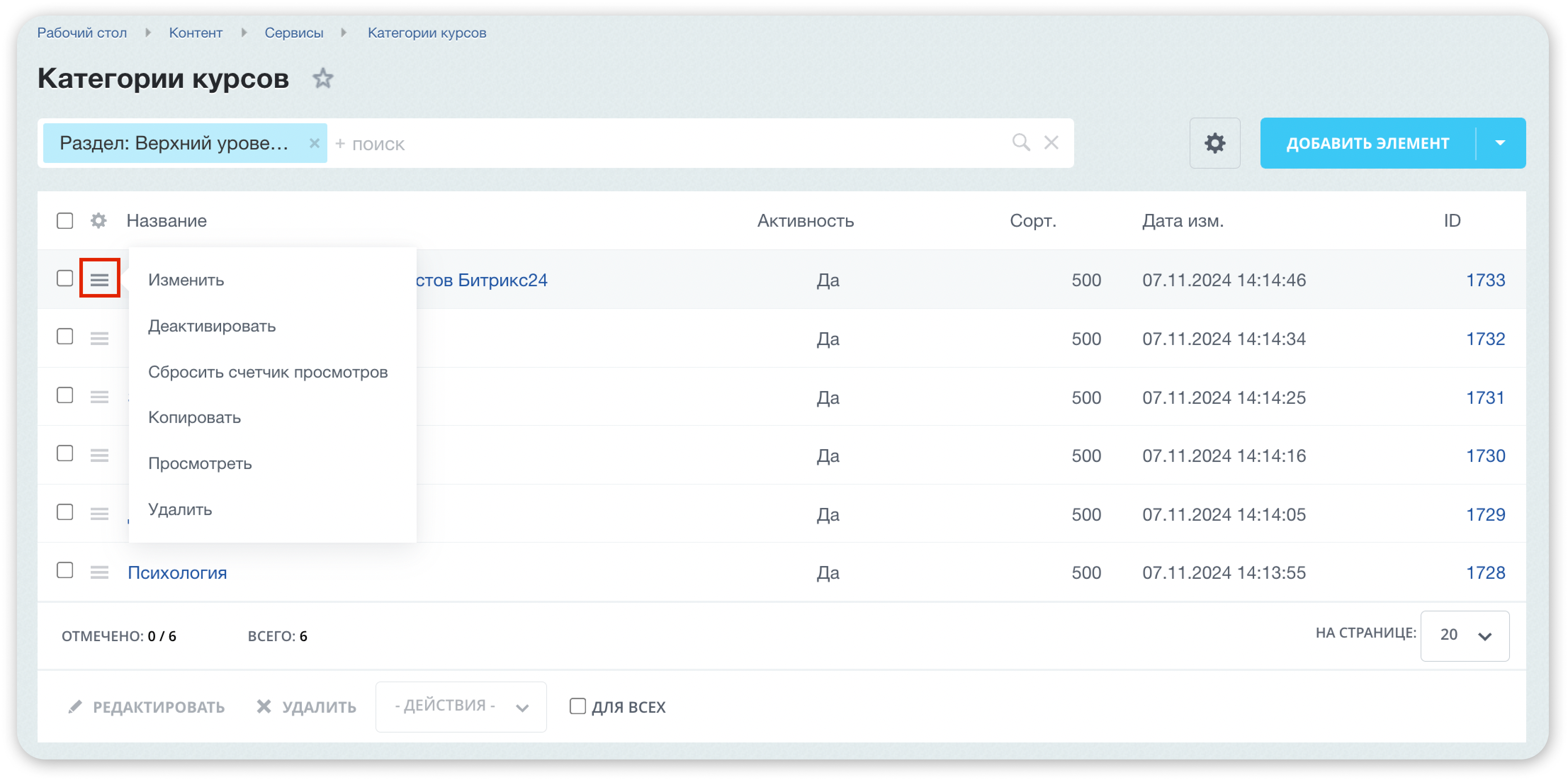1568x780 pixels.
Task: Toggle the ДЛЯ ВСЕХ checkbox
Action: click(578, 706)
